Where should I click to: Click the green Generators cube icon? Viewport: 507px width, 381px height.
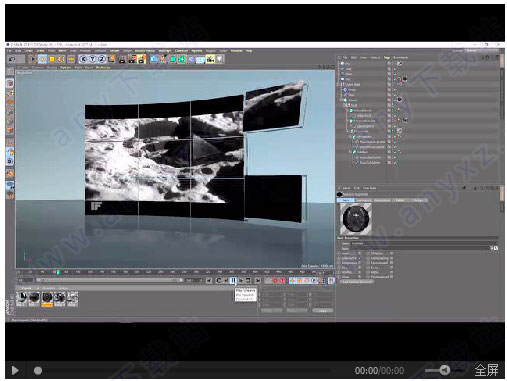click(x=173, y=59)
